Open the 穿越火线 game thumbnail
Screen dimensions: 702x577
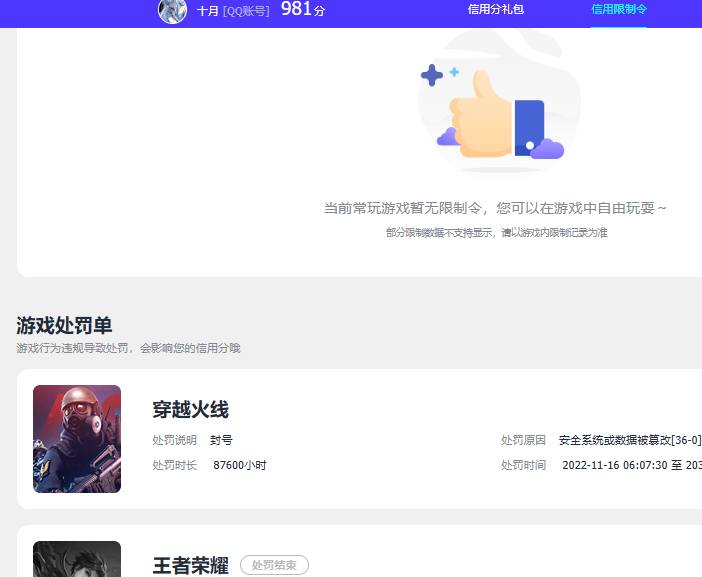tap(77, 439)
